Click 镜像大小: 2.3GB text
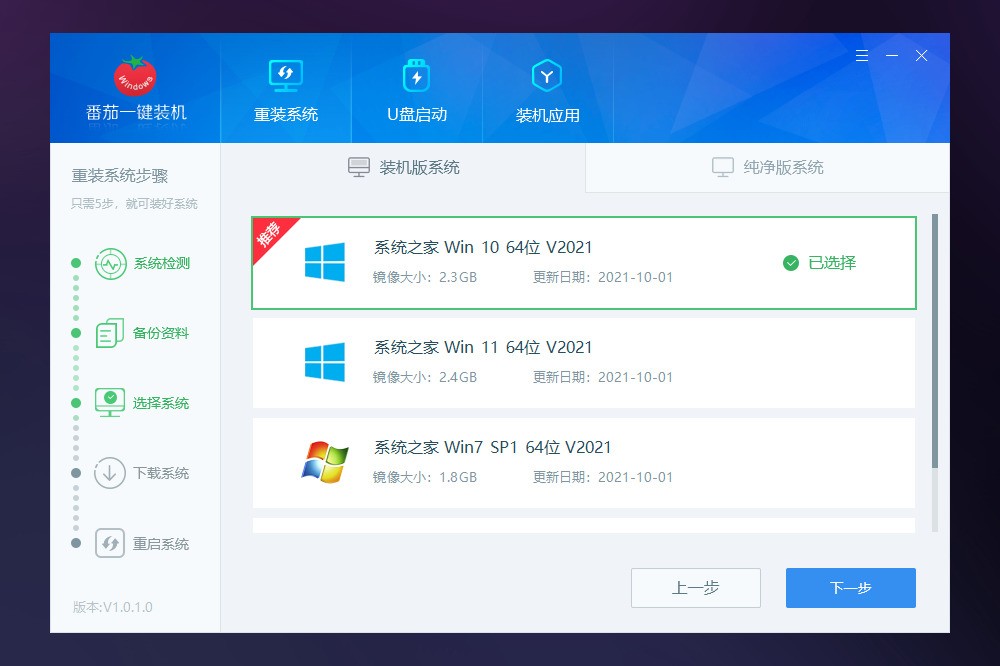The height and width of the screenshot is (666, 1000). pyautogui.click(x=425, y=278)
